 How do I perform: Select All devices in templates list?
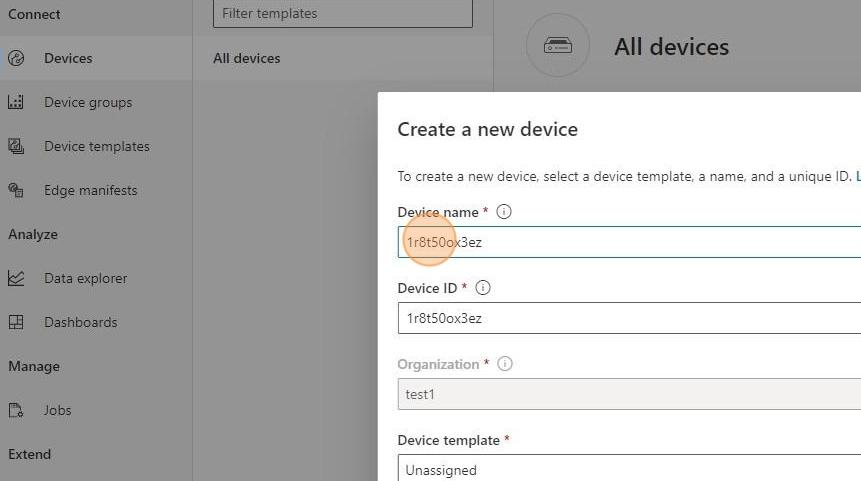pos(247,58)
